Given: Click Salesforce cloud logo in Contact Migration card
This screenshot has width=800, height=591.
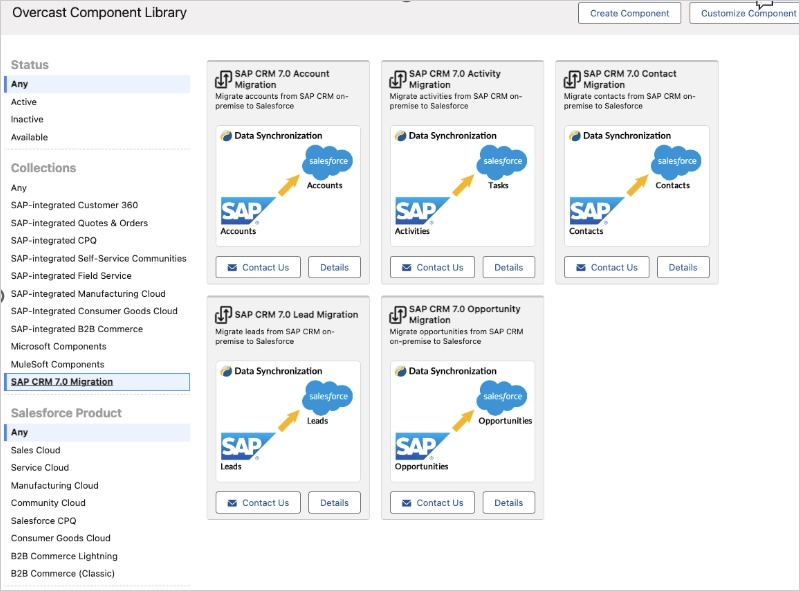Looking at the screenshot, I should click(x=677, y=161).
